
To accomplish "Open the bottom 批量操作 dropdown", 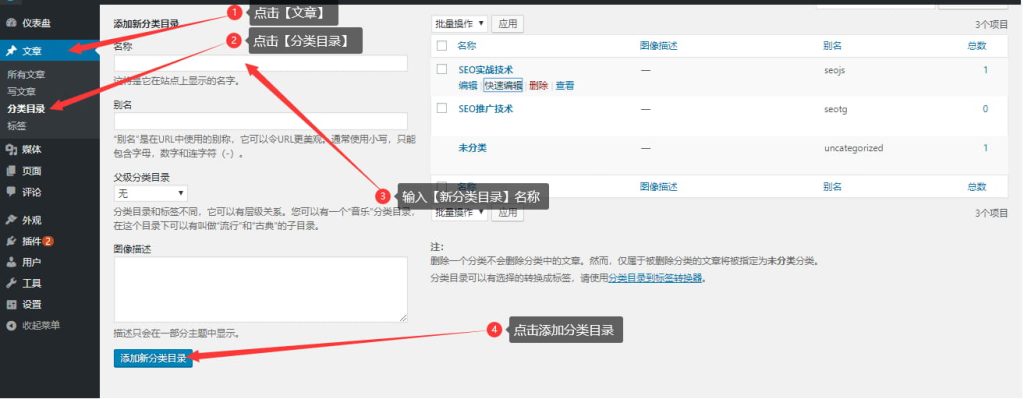I will point(459,213).
